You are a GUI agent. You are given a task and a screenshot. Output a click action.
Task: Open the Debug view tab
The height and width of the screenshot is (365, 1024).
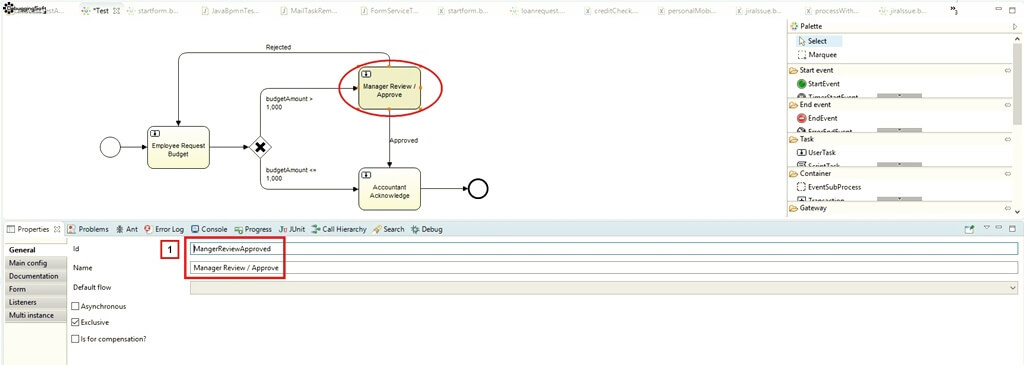[x=426, y=229]
